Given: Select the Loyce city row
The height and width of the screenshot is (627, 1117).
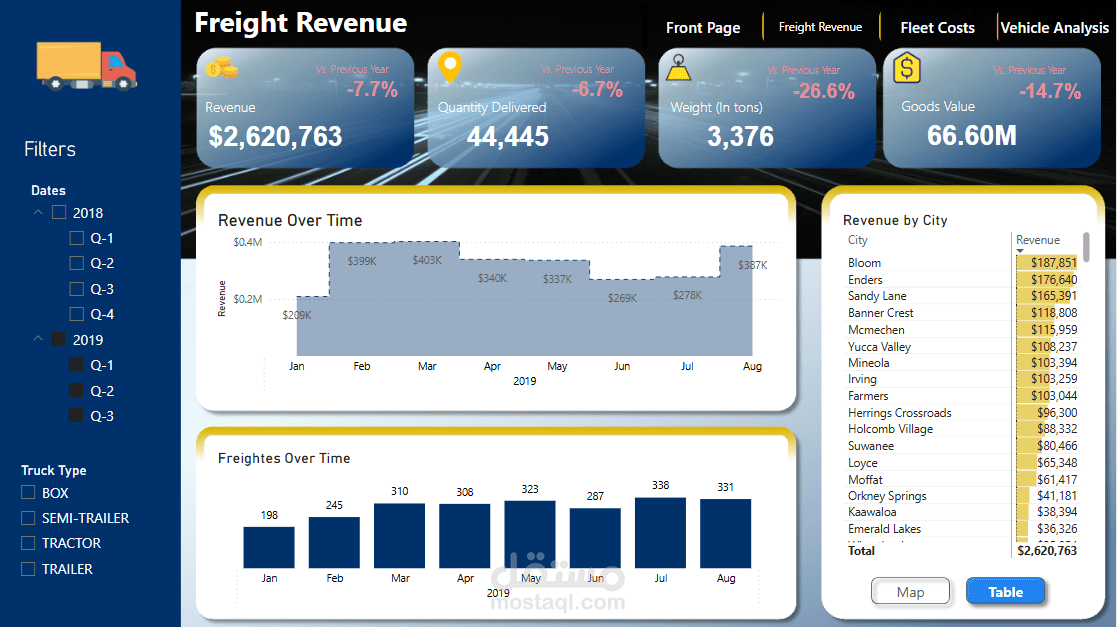Looking at the screenshot, I should click(x=962, y=462).
